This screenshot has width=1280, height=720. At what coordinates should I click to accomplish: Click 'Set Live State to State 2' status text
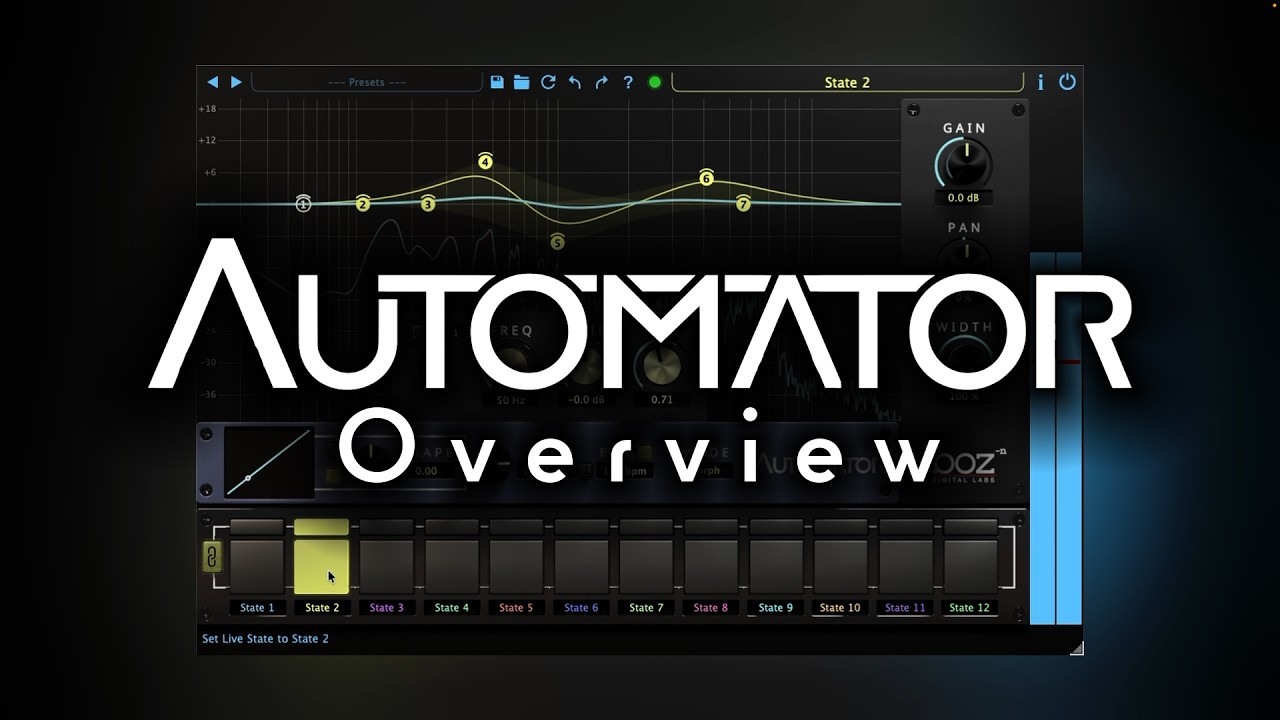[x=265, y=638]
